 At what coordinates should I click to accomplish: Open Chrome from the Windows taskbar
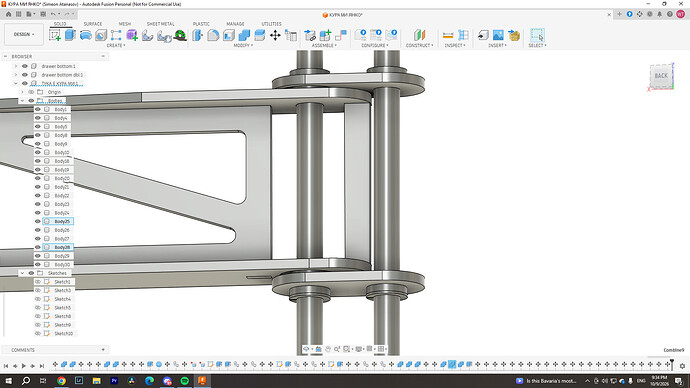61,381
